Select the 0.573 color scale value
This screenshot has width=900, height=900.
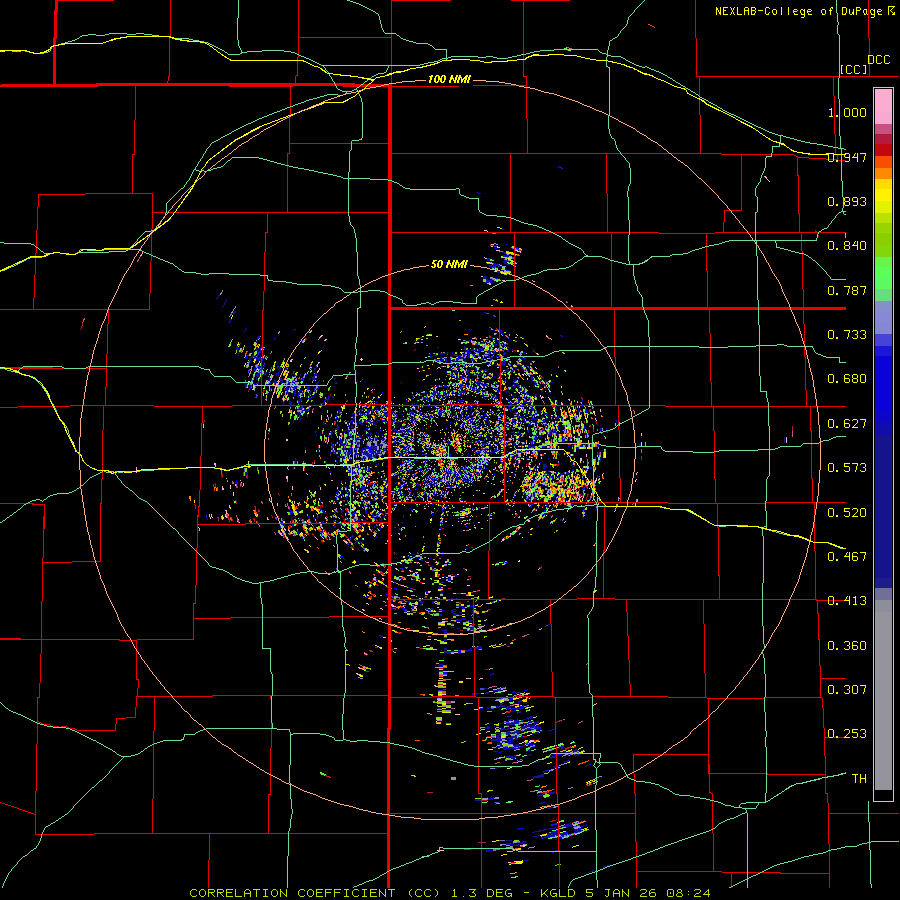(x=847, y=468)
